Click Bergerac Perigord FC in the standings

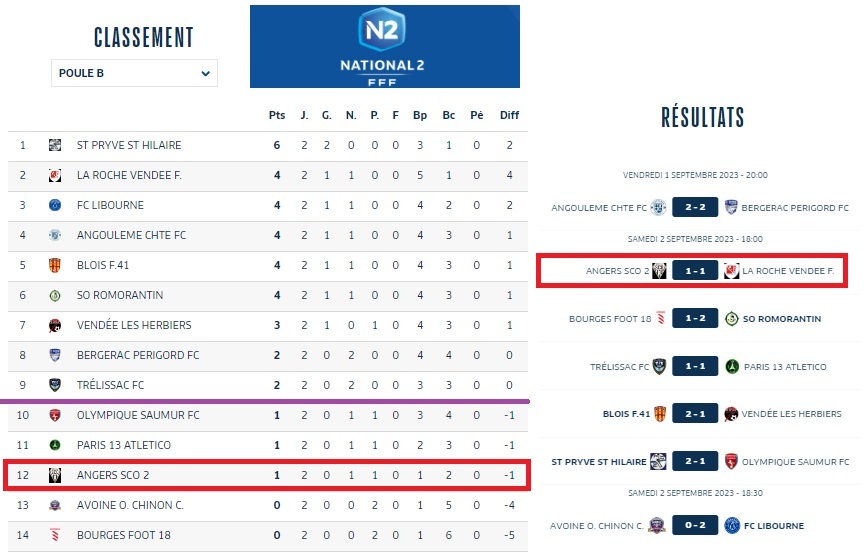pyautogui.click(x=138, y=355)
